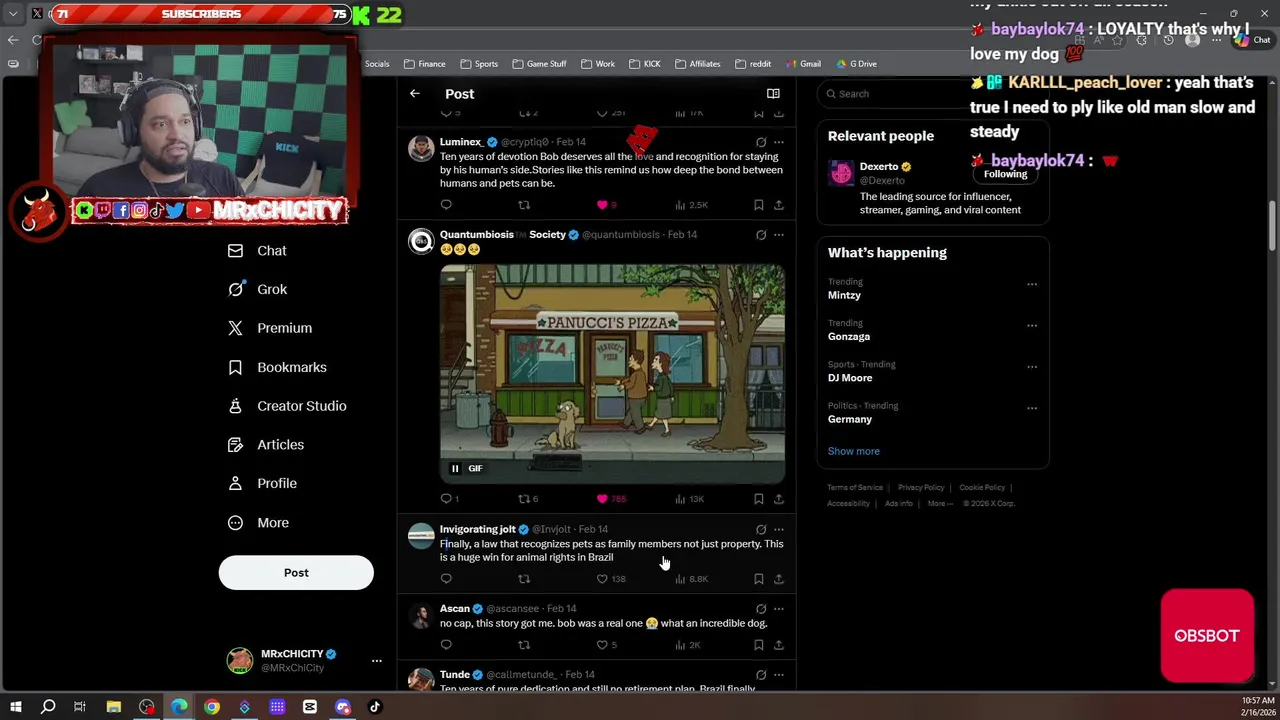The height and width of the screenshot is (720, 1280).
Task: Open Premium in the X sidebar
Action: tap(269, 328)
